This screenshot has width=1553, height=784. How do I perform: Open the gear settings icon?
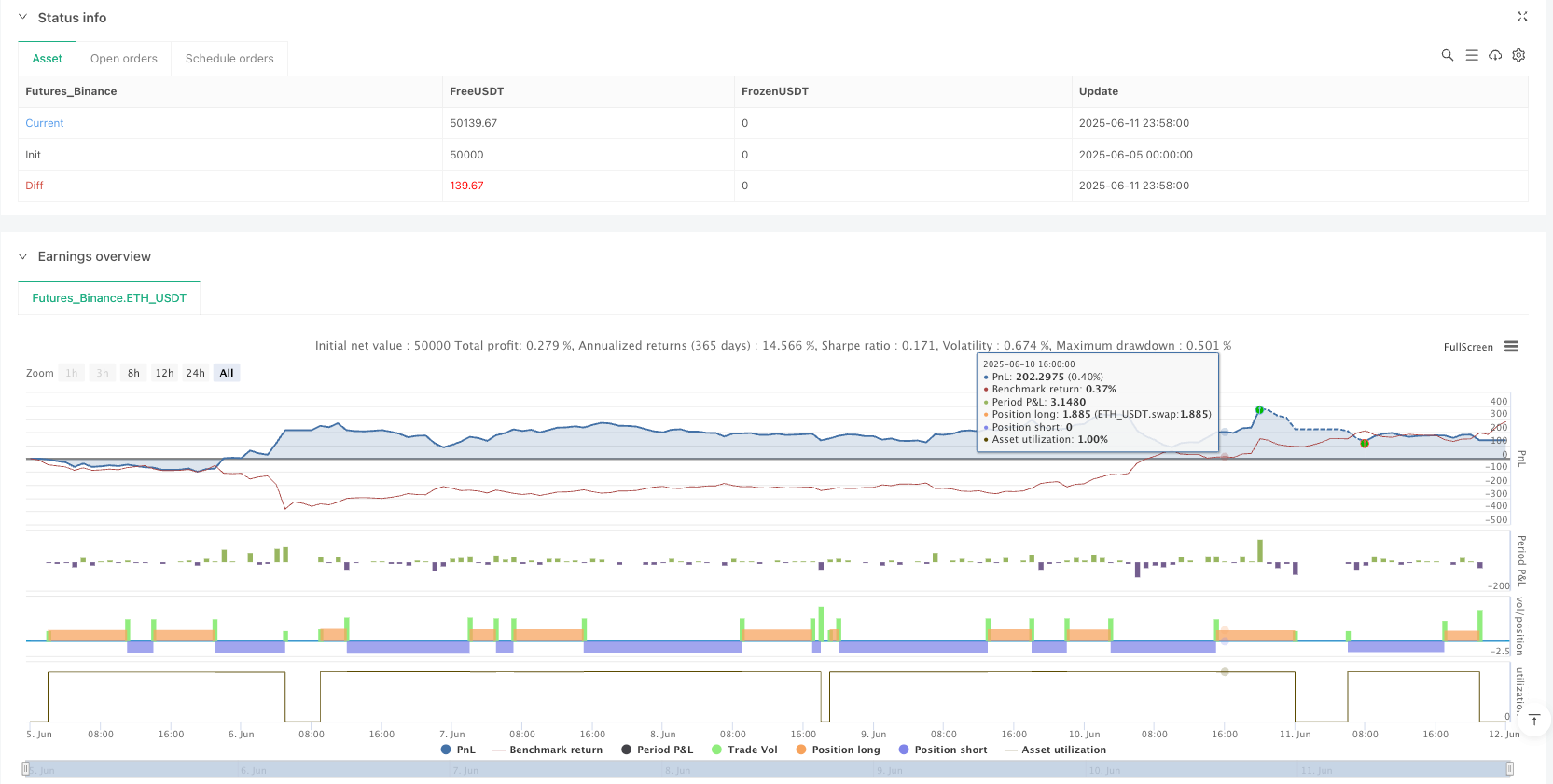click(x=1518, y=56)
